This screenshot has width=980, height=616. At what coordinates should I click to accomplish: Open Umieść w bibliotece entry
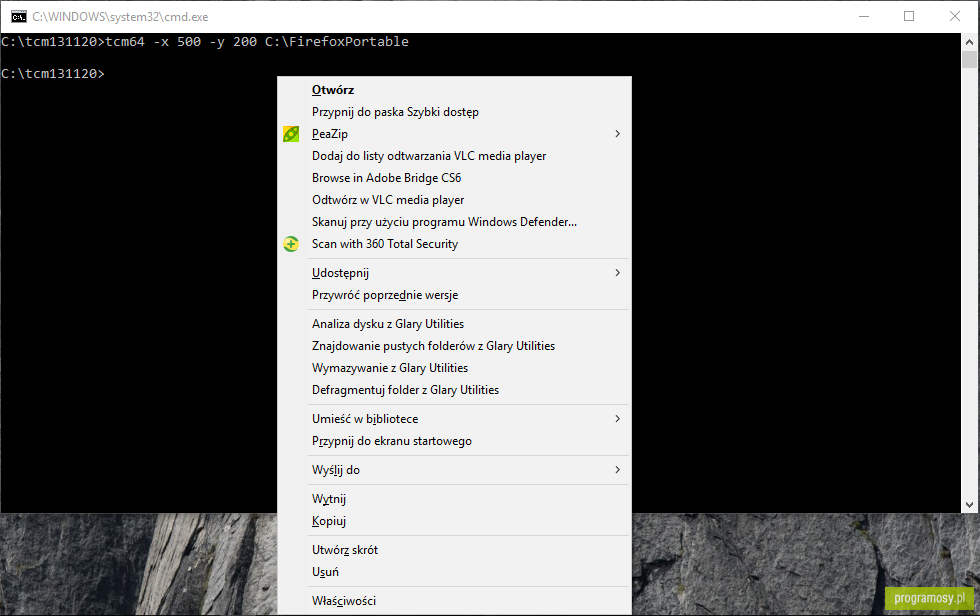pyautogui.click(x=454, y=419)
